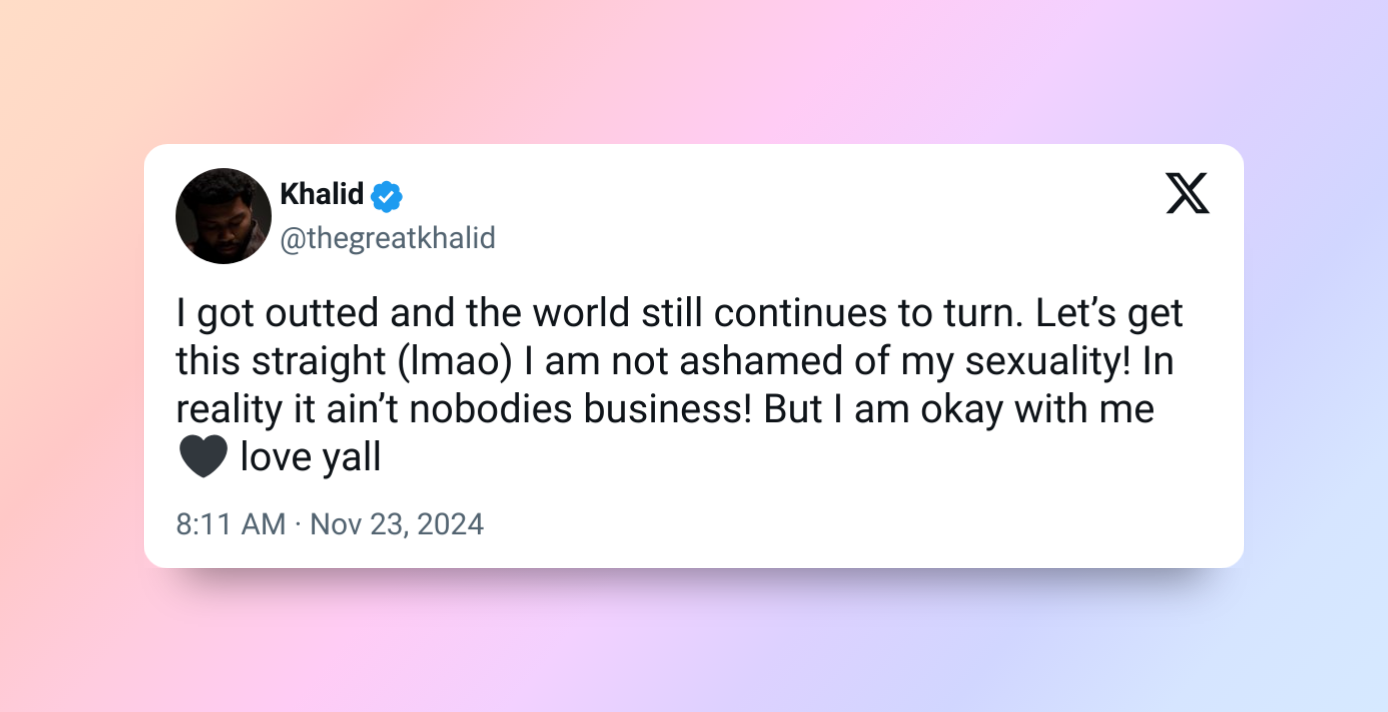Click the black heart emoji in the tweet
Screen dimensions: 1388x712
tap(203, 458)
